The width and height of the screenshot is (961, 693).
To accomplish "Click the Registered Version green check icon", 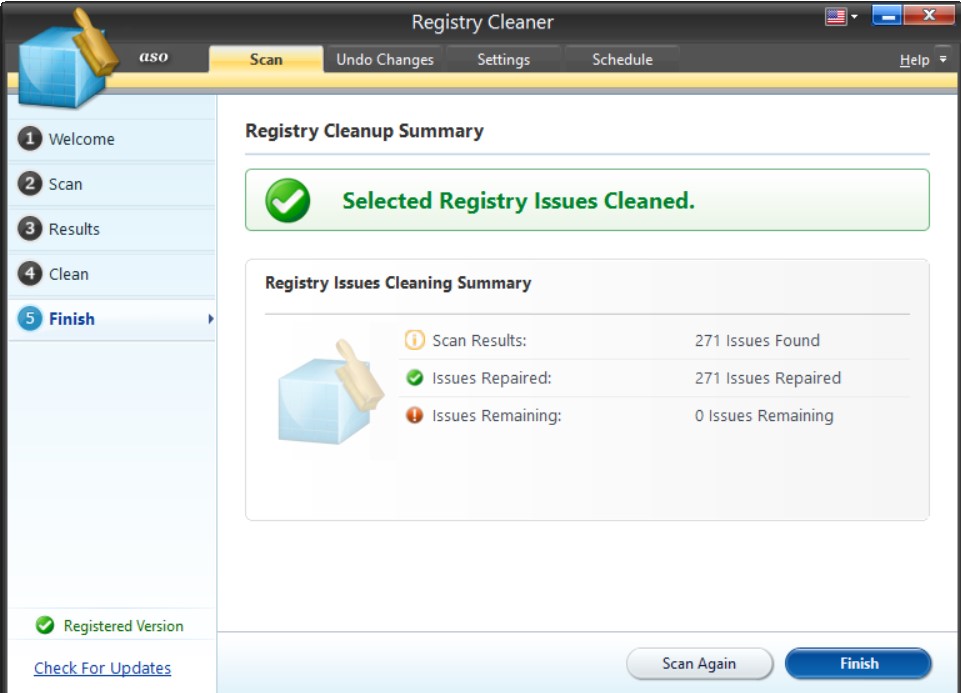I will 45,625.
